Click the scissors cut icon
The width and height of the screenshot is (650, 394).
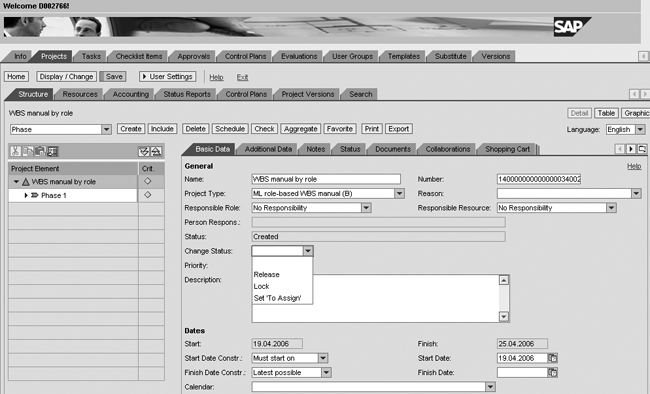[15, 151]
